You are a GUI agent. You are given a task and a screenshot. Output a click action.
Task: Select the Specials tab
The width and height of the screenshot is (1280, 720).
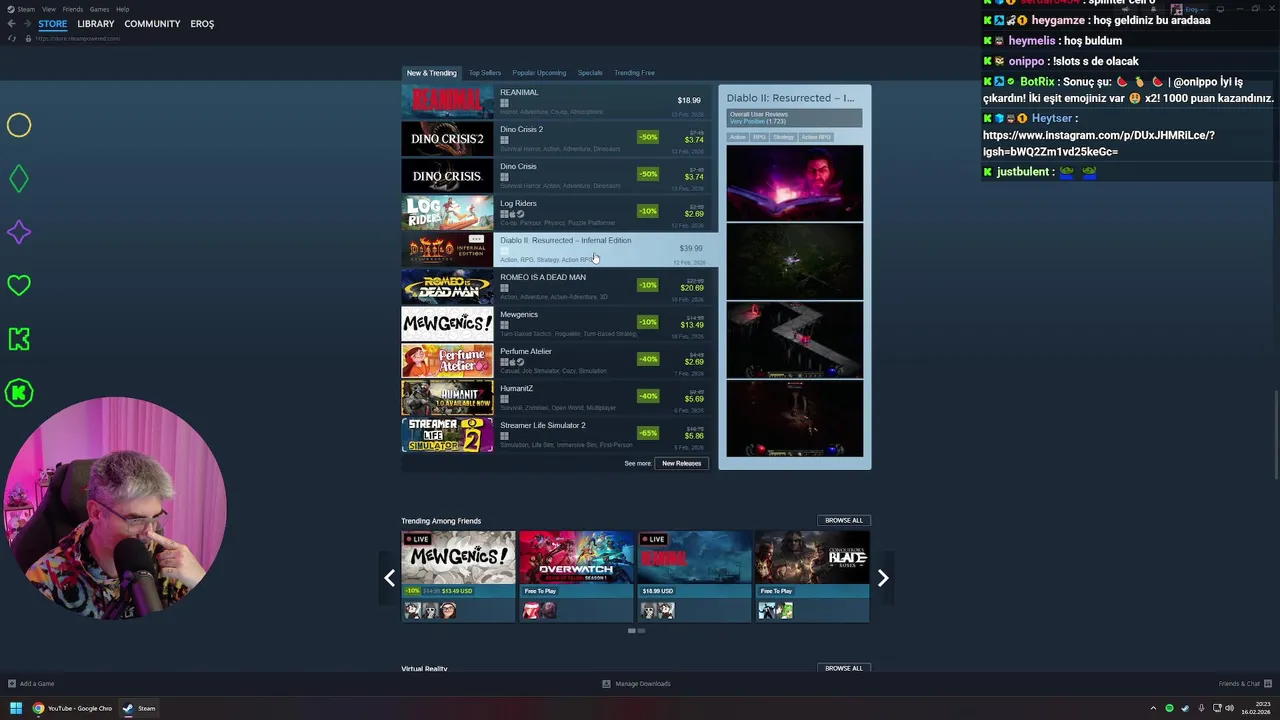590,72
